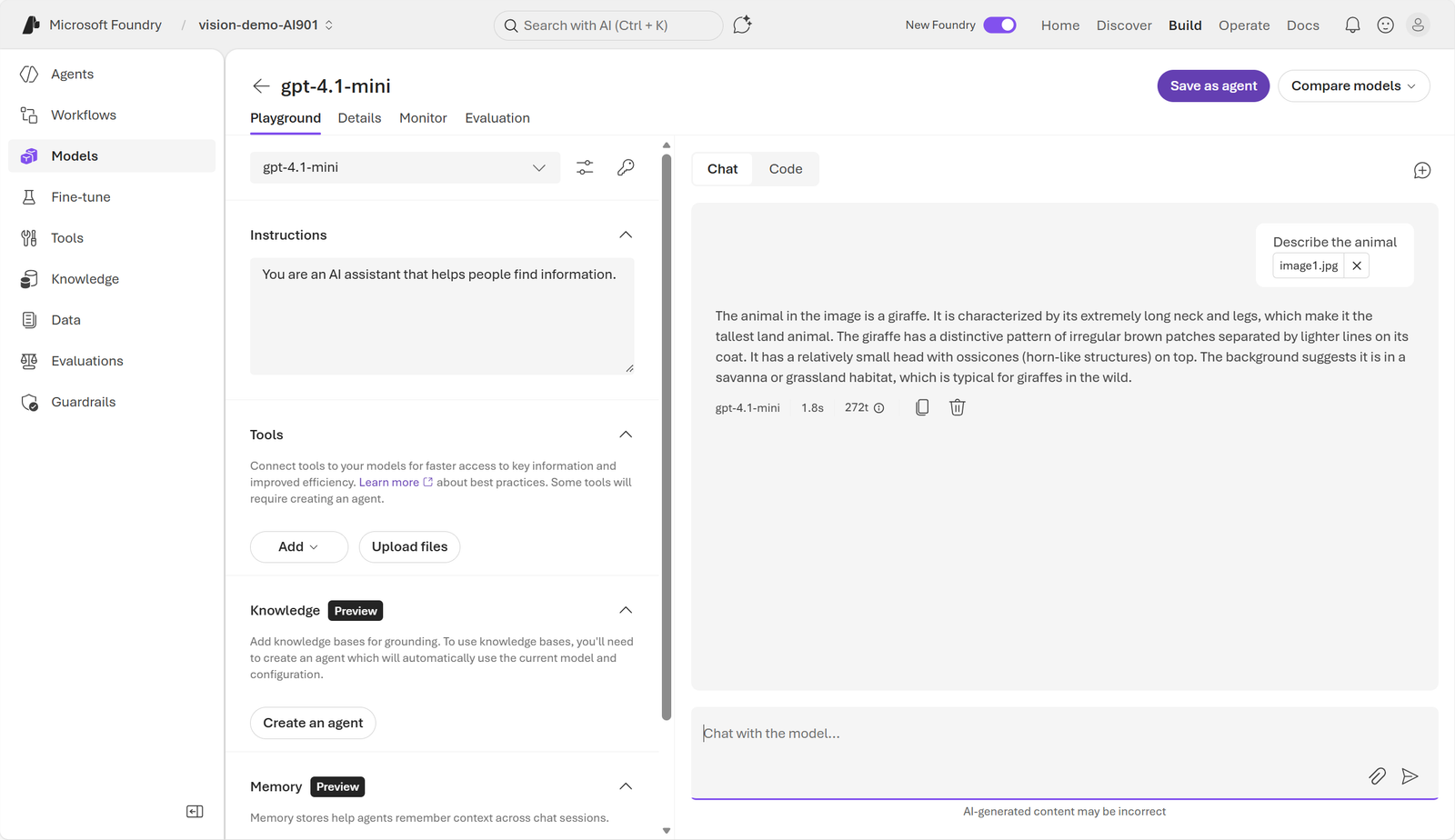Click the Microsoft Foundry logo icon
This screenshot has height=840, width=1455.
31,25
